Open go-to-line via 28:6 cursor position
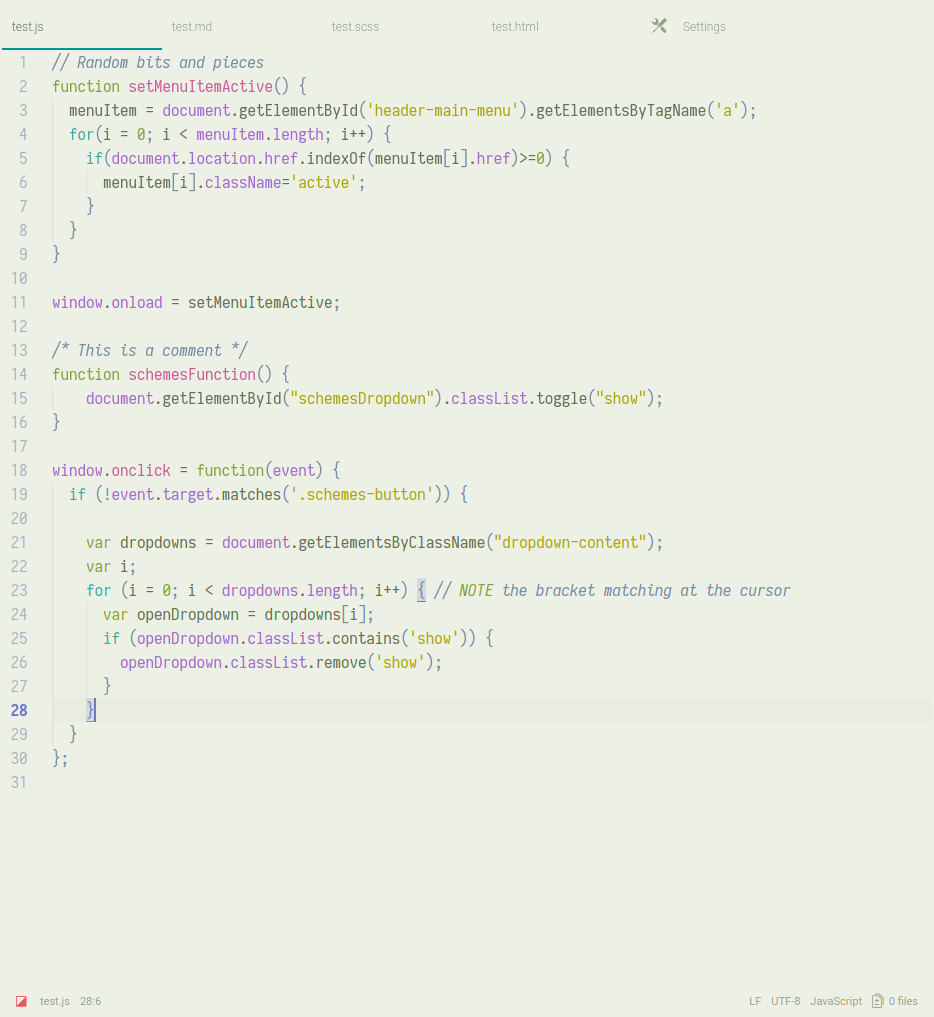934x1017 pixels. coord(91,1001)
